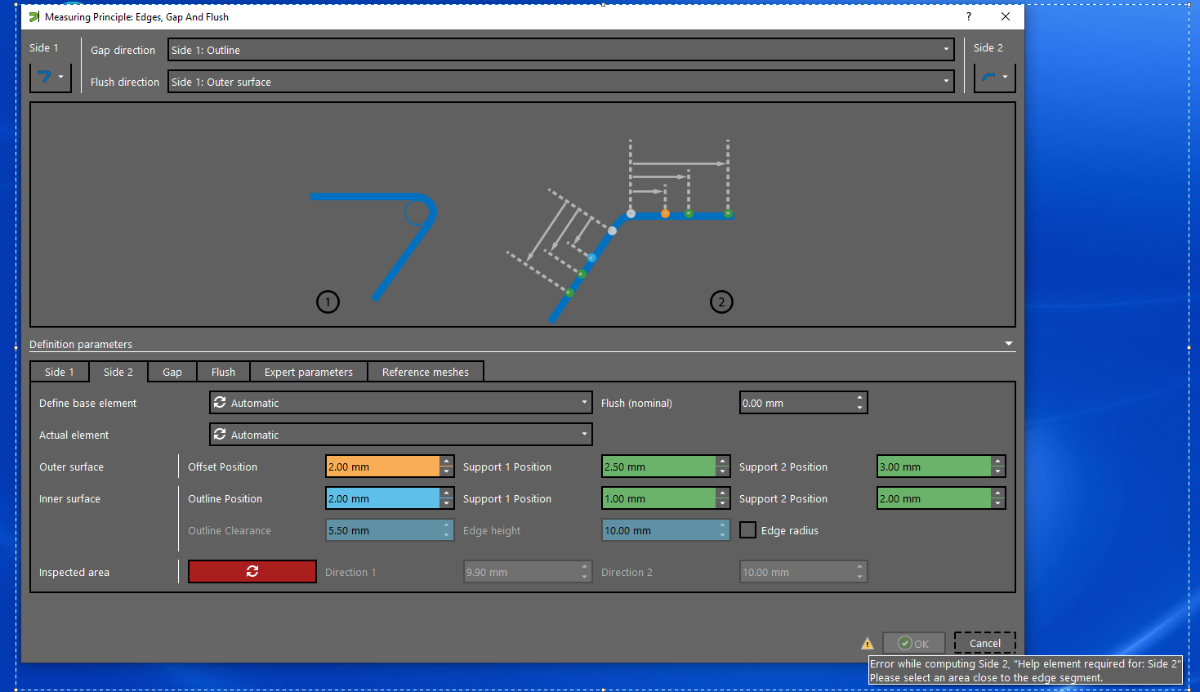Click circled number 2 in diagram
The image size is (1200, 692).
[x=720, y=301]
